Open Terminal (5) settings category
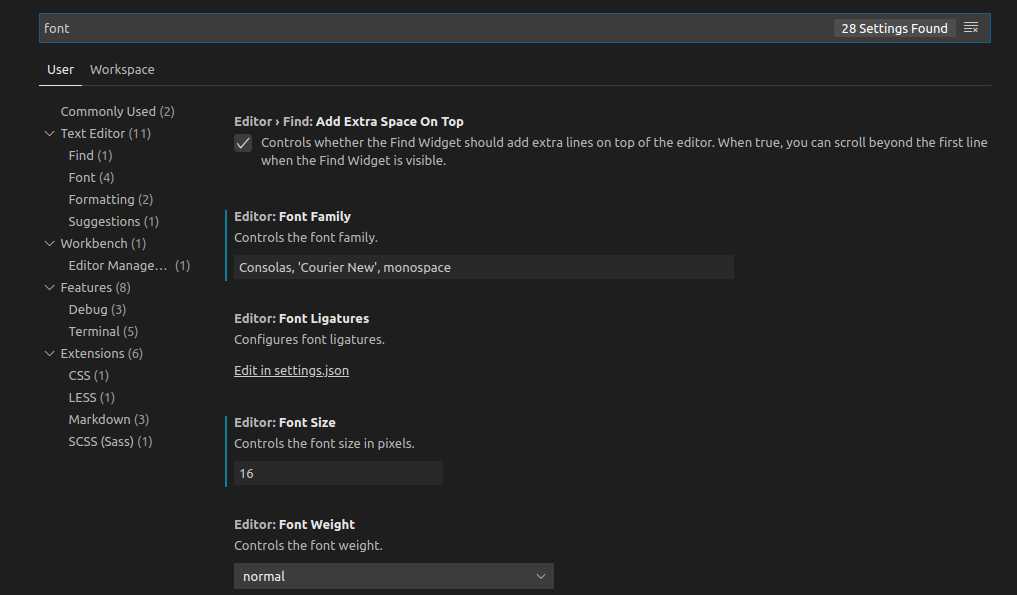The height and width of the screenshot is (595, 1017). click(x=103, y=331)
